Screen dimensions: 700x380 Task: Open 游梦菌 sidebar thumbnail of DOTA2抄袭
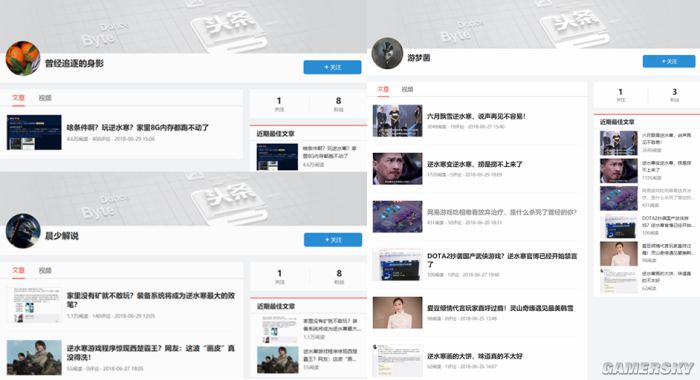pyautogui.click(x=618, y=226)
